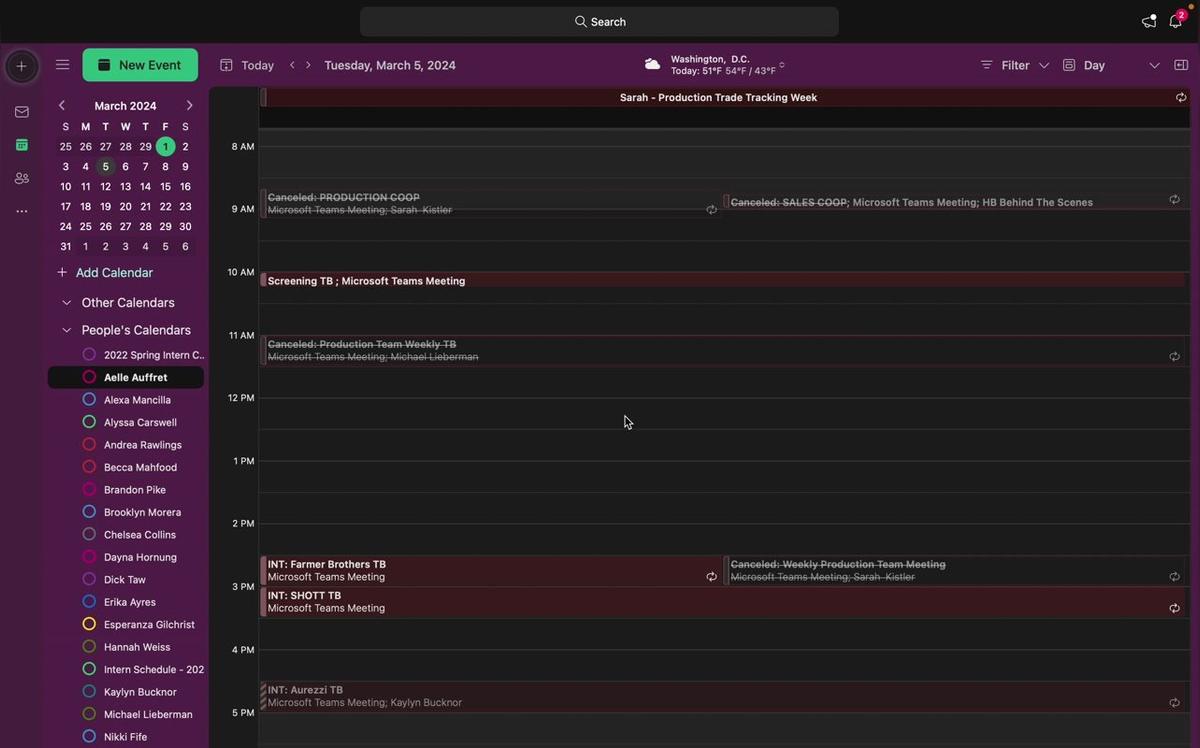Select March 12 in mini calendar

tap(105, 187)
